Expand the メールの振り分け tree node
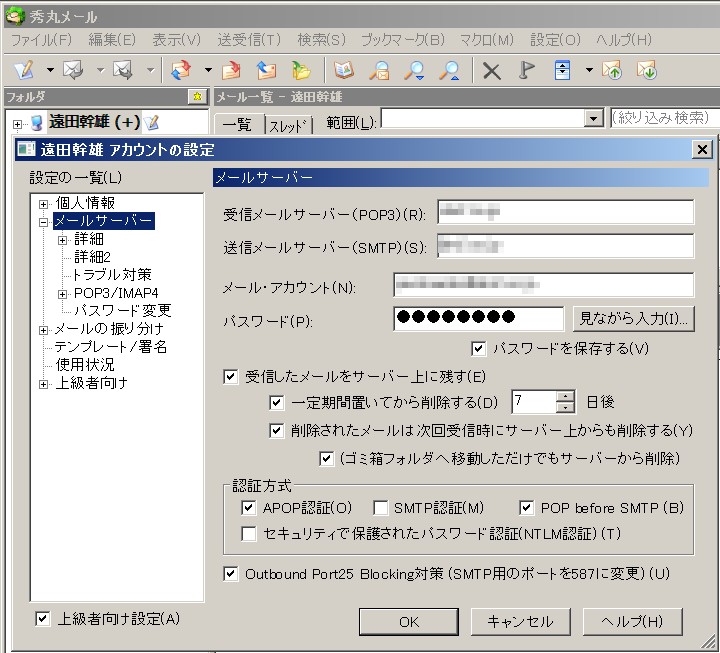The width and height of the screenshot is (720, 653). [x=44, y=330]
